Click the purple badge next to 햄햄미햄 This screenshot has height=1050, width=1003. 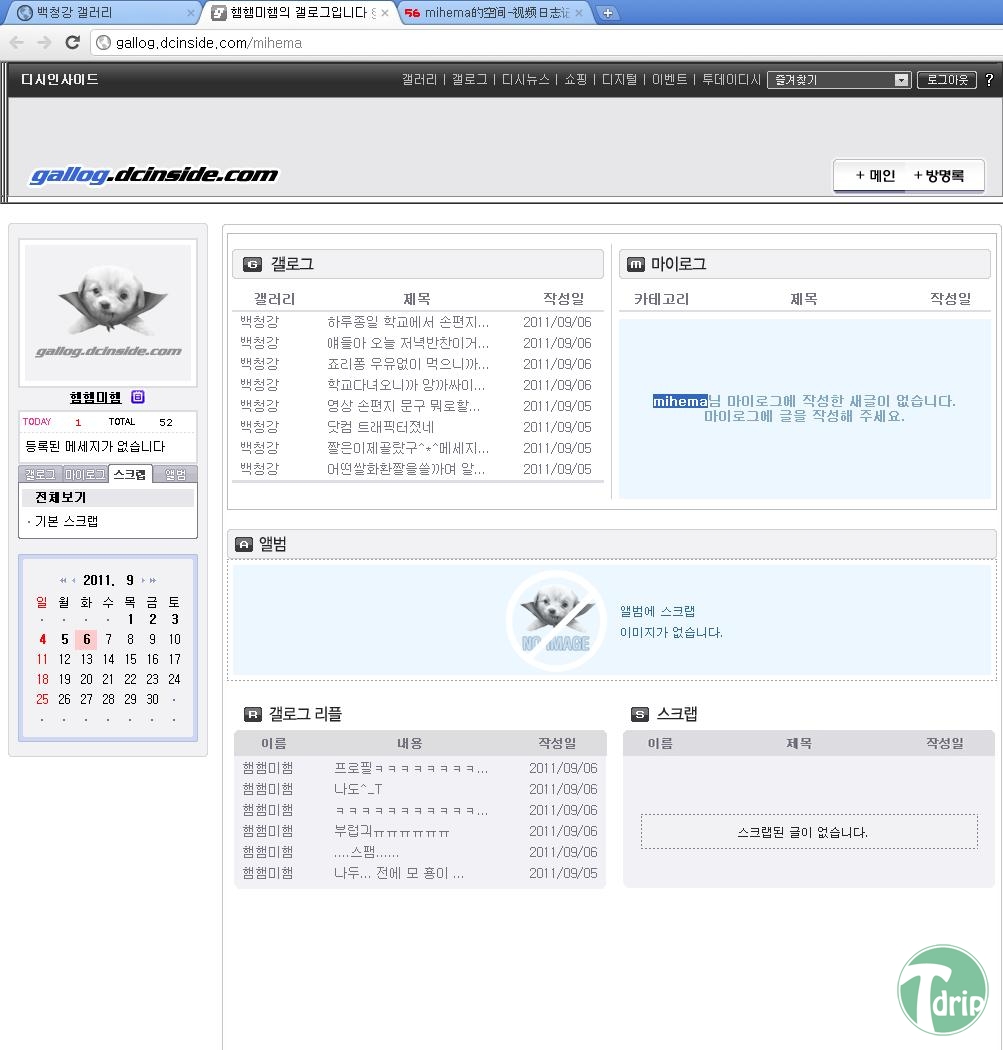tap(137, 397)
